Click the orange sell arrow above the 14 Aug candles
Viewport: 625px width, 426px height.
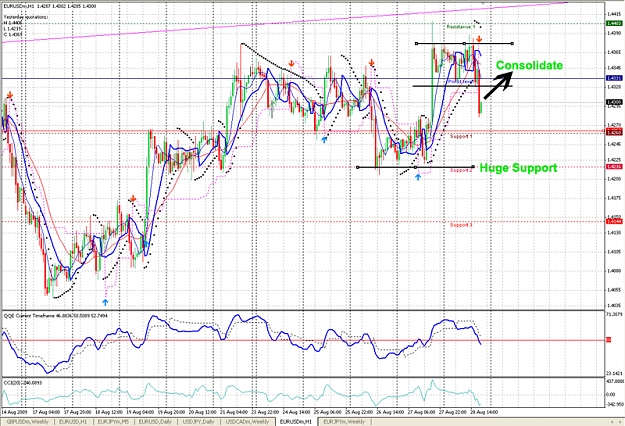tap(10, 95)
